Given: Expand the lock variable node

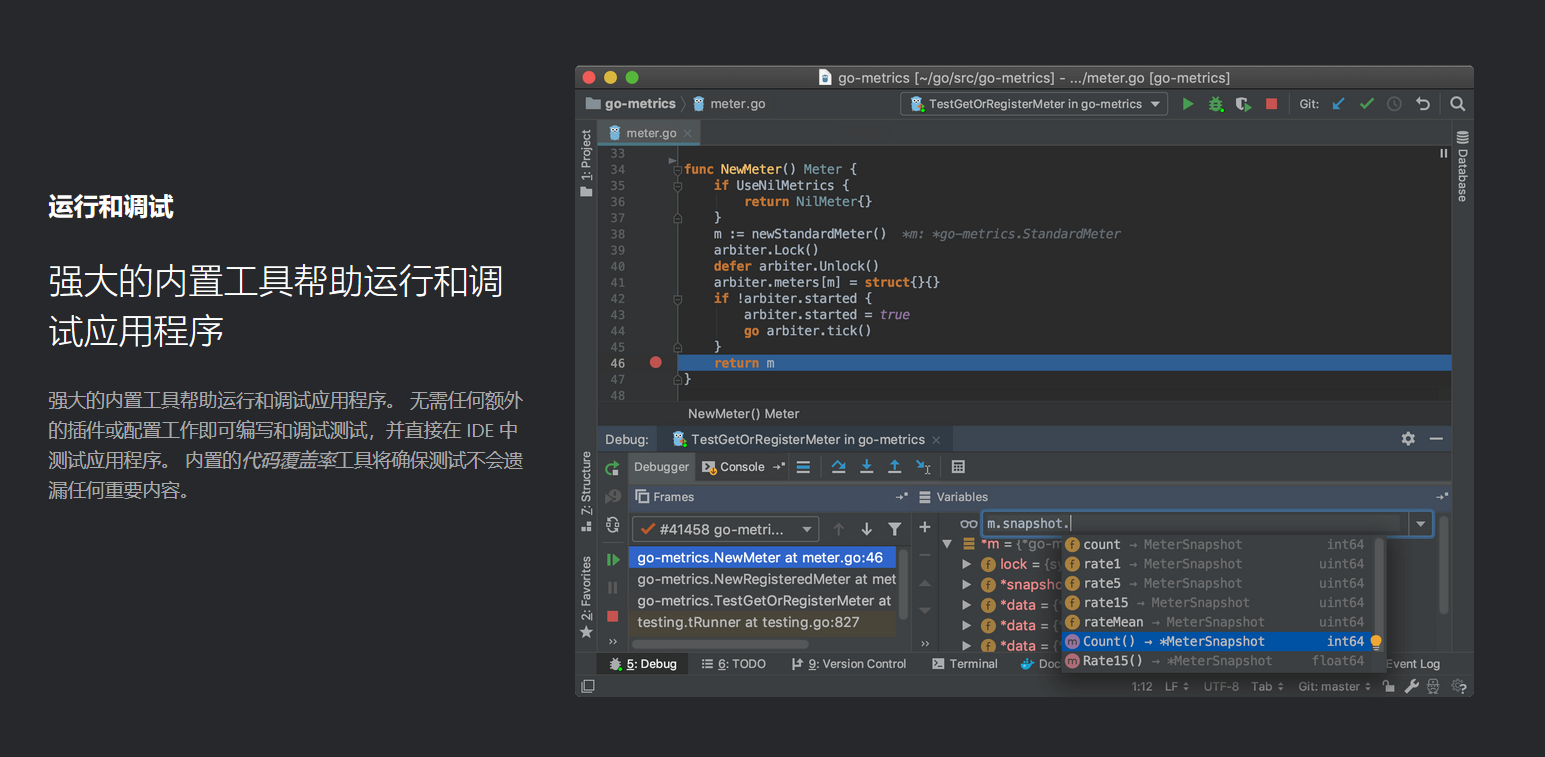Looking at the screenshot, I should pos(967,564).
